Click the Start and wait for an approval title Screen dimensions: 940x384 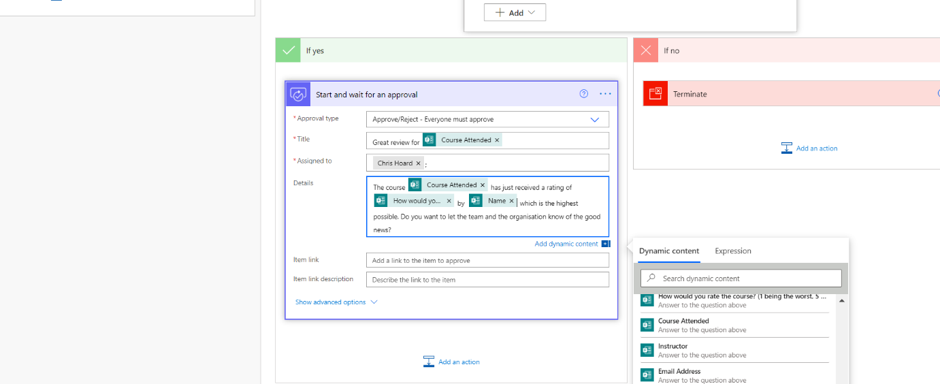[366, 95]
